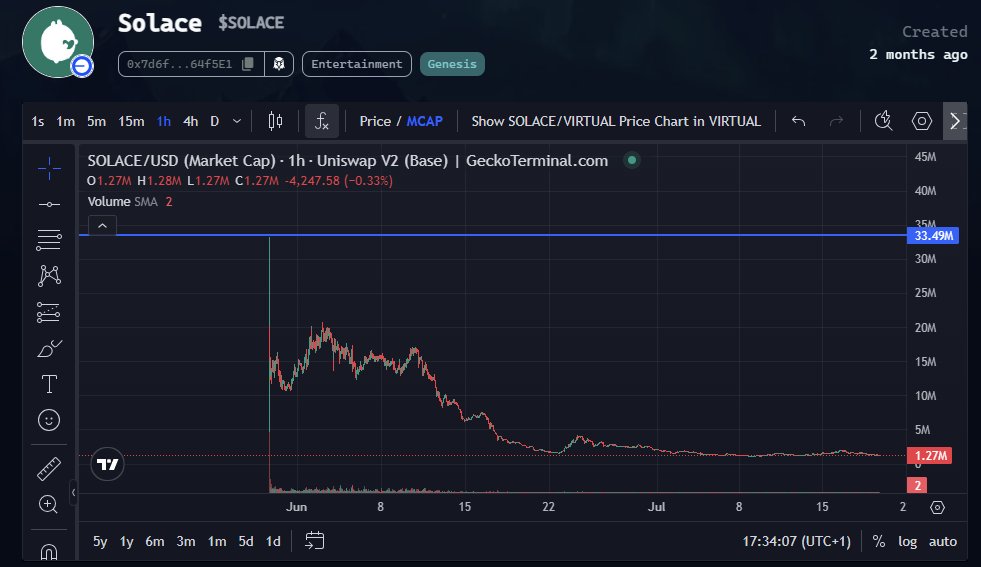
Task: Expand the timeframe interval dropdown
Action: pos(236,121)
